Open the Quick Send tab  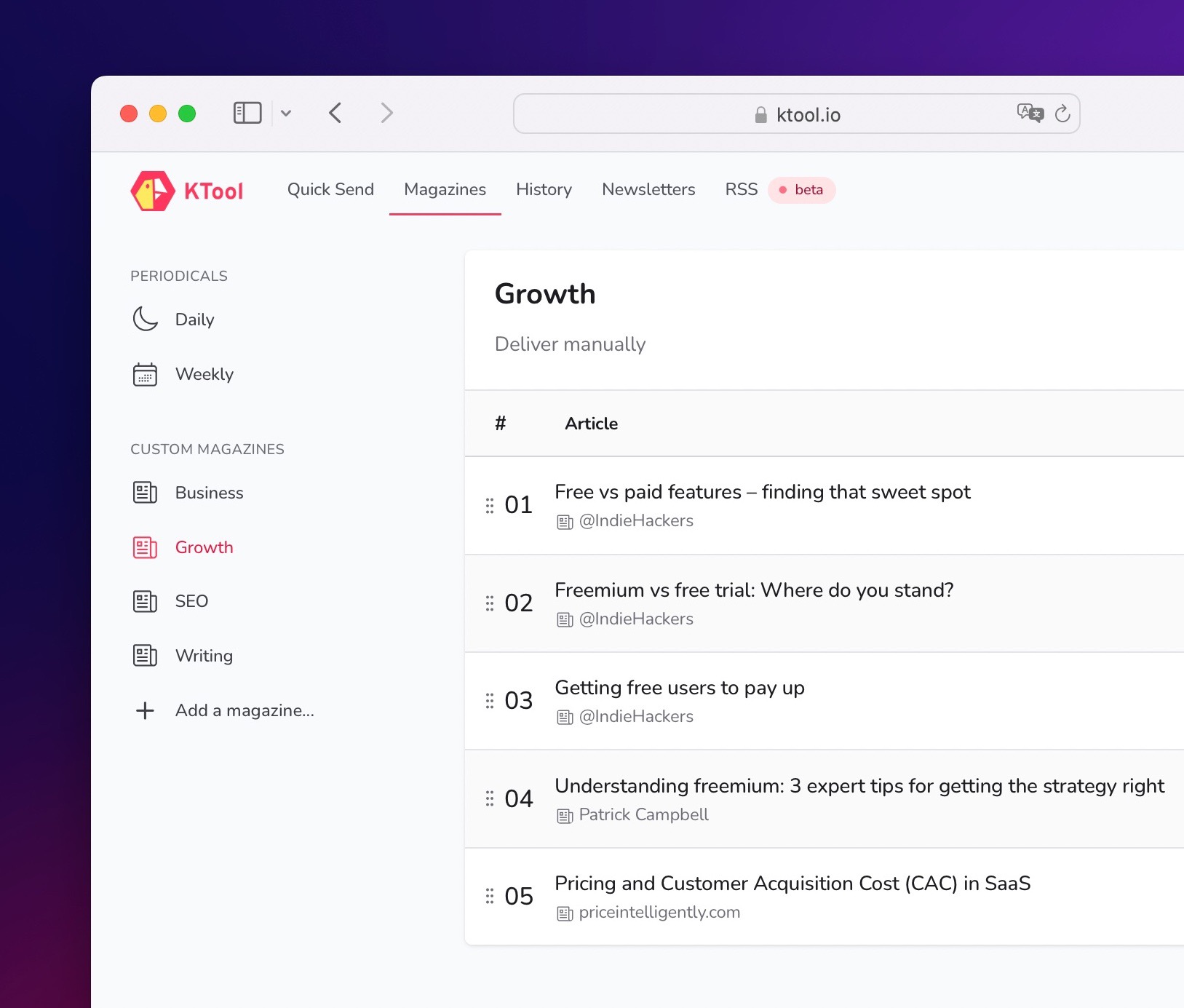[330, 189]
